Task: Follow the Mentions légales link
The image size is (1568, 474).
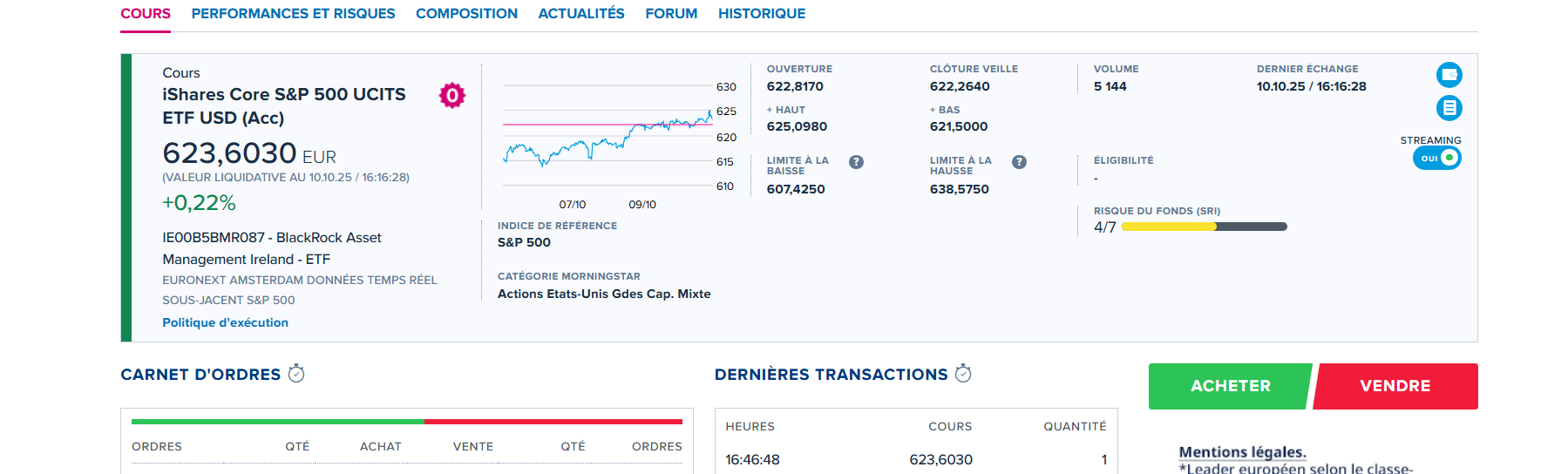Action: pos(1242,451)
